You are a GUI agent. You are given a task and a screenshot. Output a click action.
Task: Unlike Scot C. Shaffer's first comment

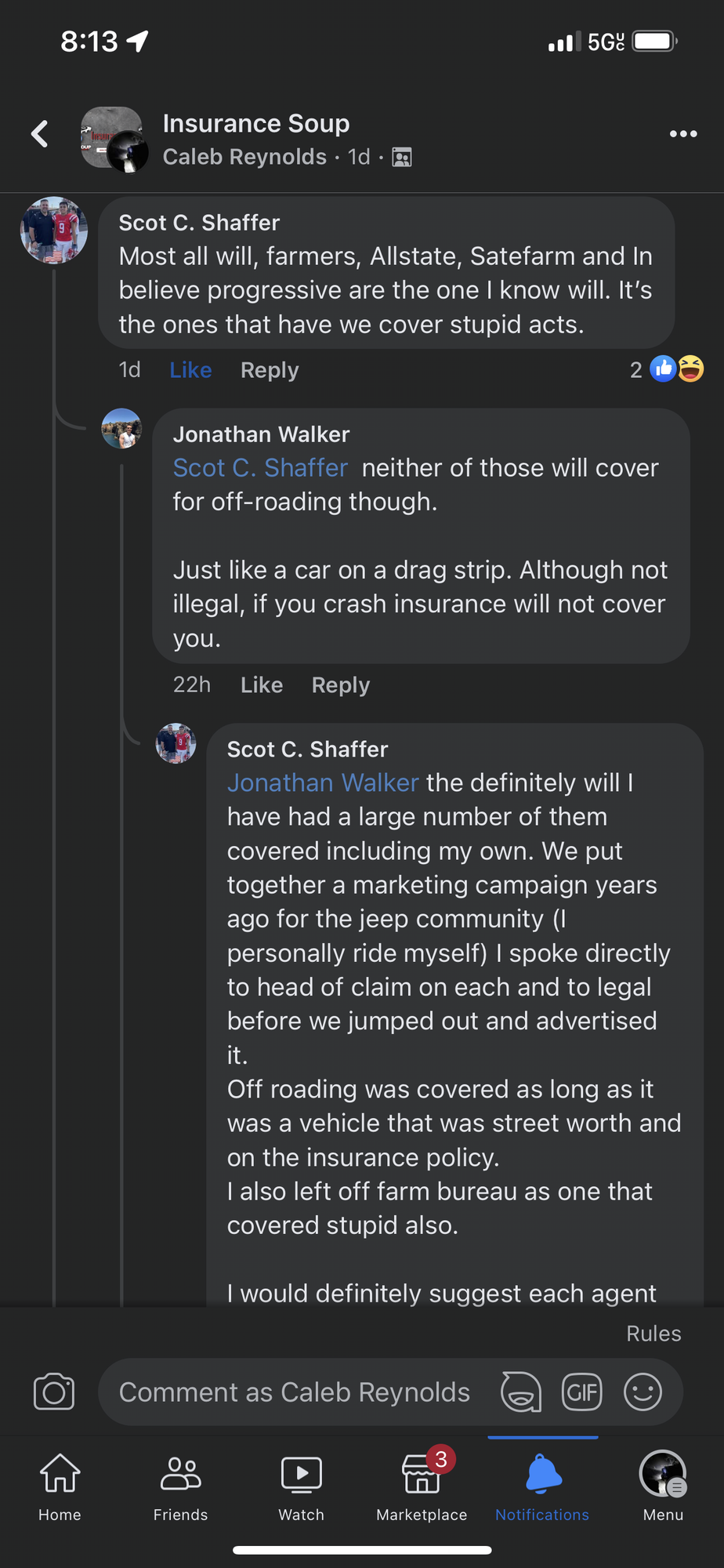coord(190,370)
